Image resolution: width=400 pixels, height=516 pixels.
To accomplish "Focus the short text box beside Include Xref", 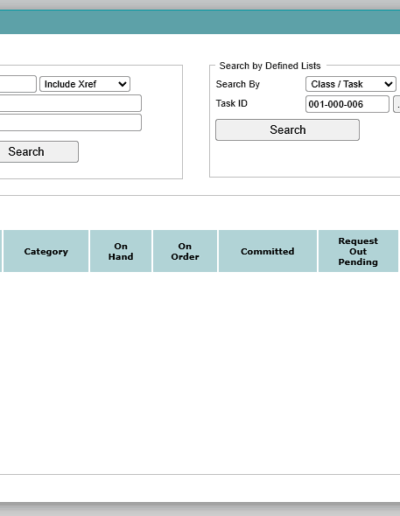I will point(18,84).
